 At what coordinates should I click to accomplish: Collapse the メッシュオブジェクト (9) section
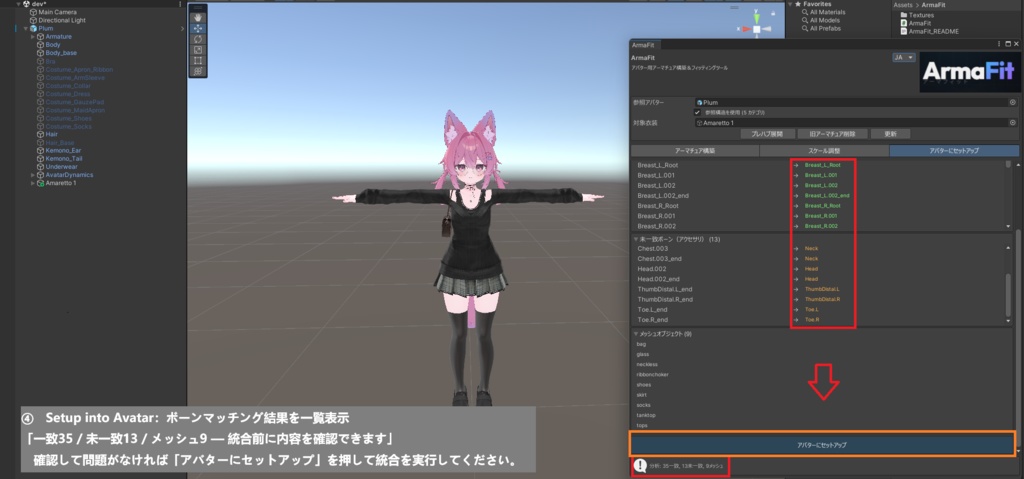point(636,334)
